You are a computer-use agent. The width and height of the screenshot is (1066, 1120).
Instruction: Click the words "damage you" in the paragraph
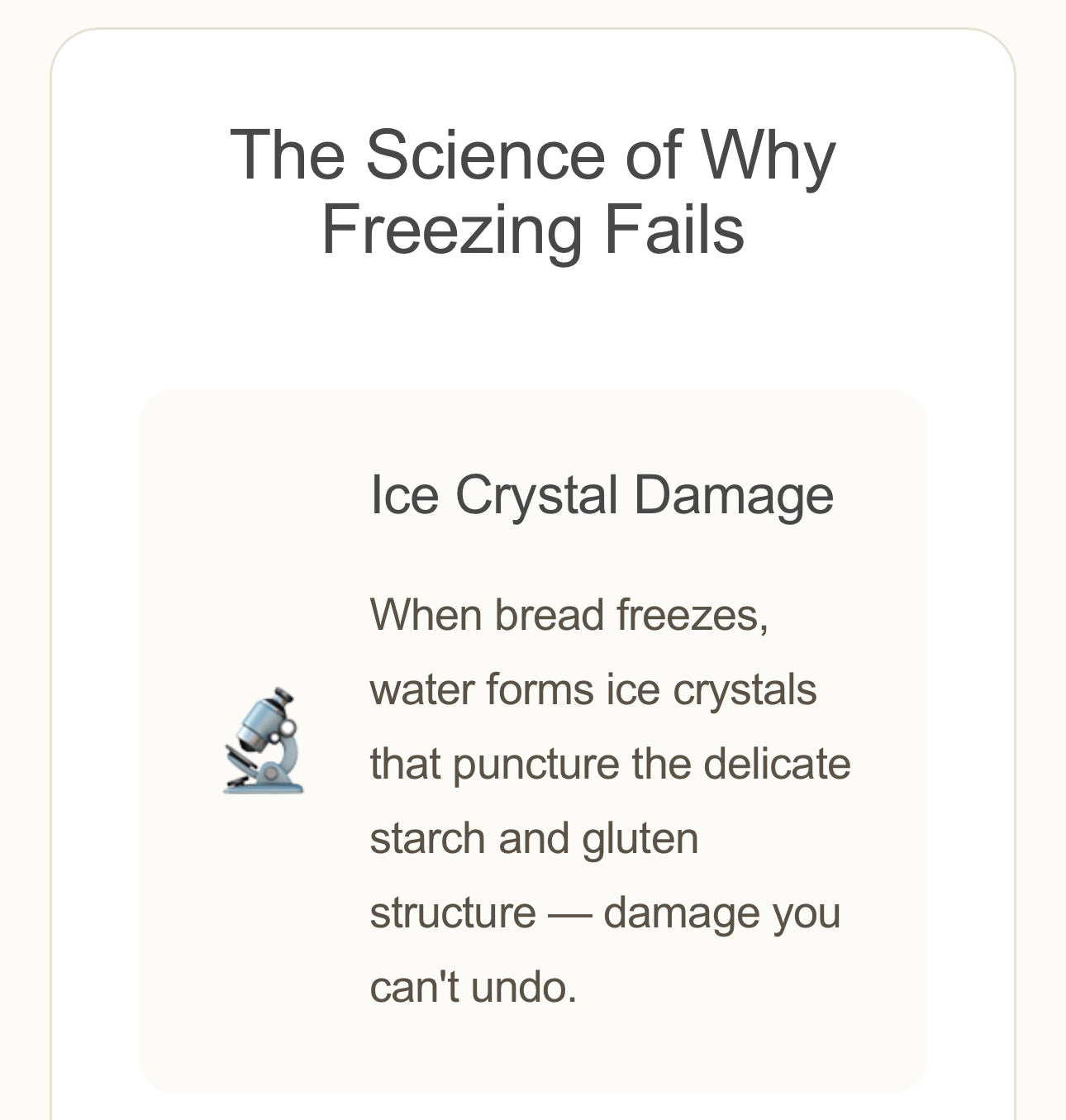pos(721,913)
